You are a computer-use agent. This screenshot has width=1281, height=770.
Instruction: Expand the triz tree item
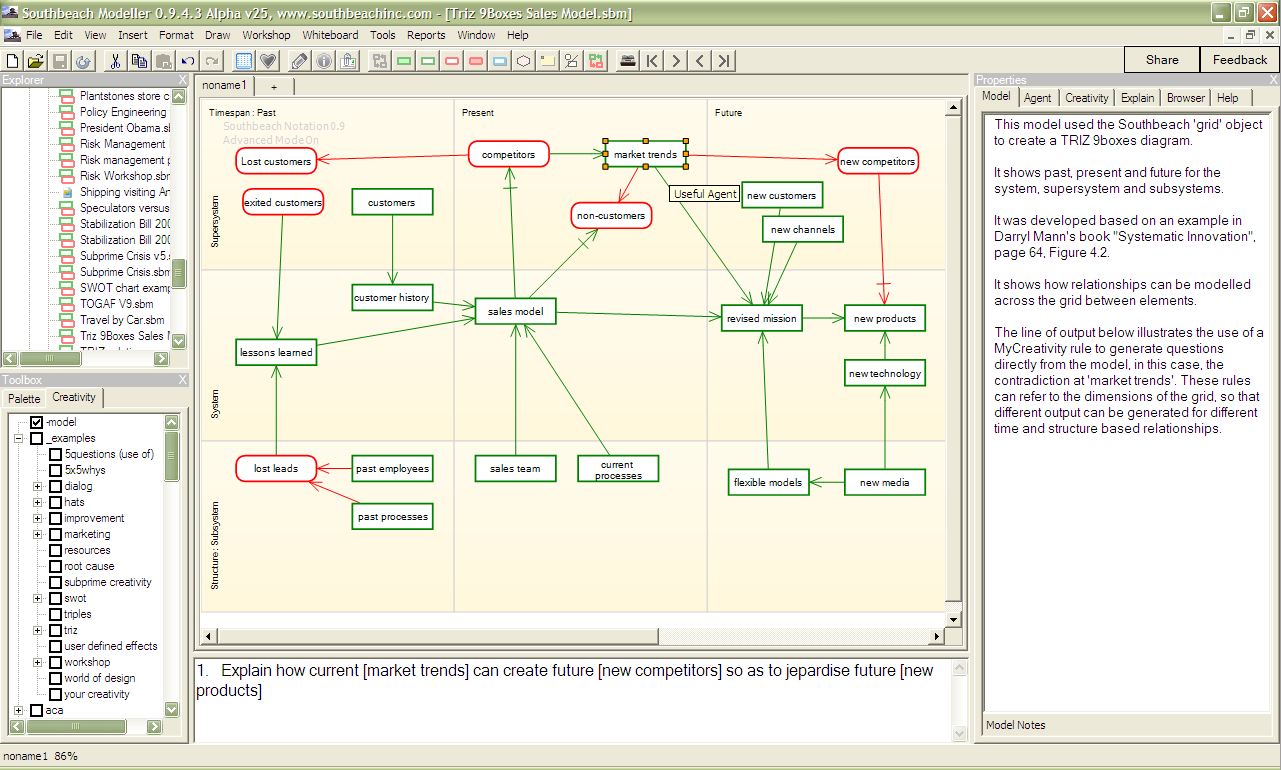point(37,630)
